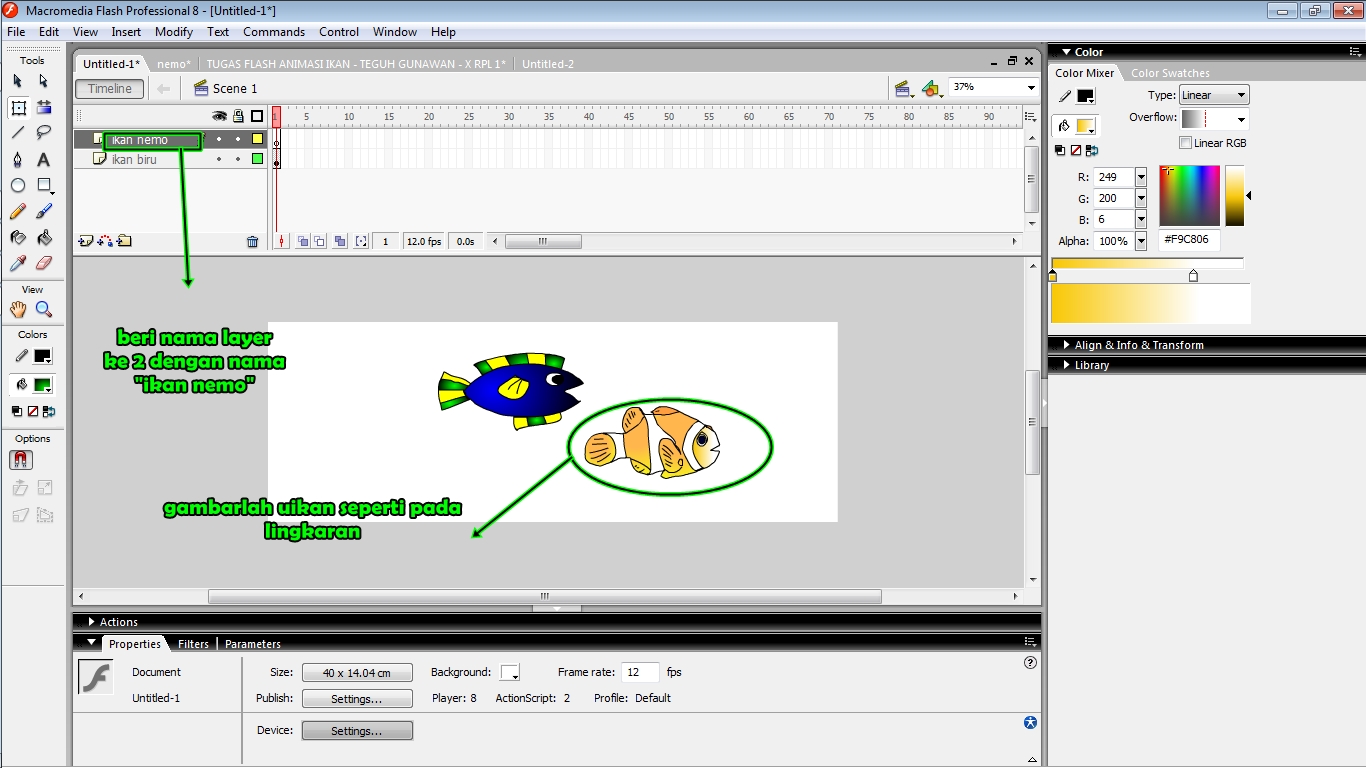Select the Zoom magnifier tool
This screenshot has height=768, width=1366.
coord(44,310)
